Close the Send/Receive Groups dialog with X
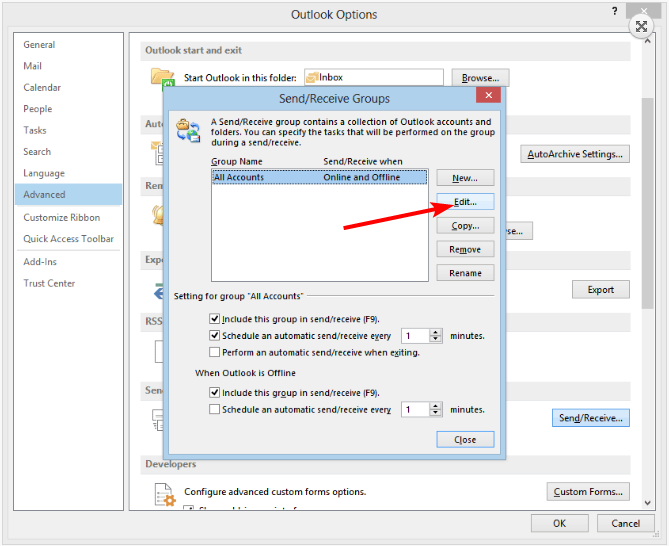 click(x=489, y=95)
